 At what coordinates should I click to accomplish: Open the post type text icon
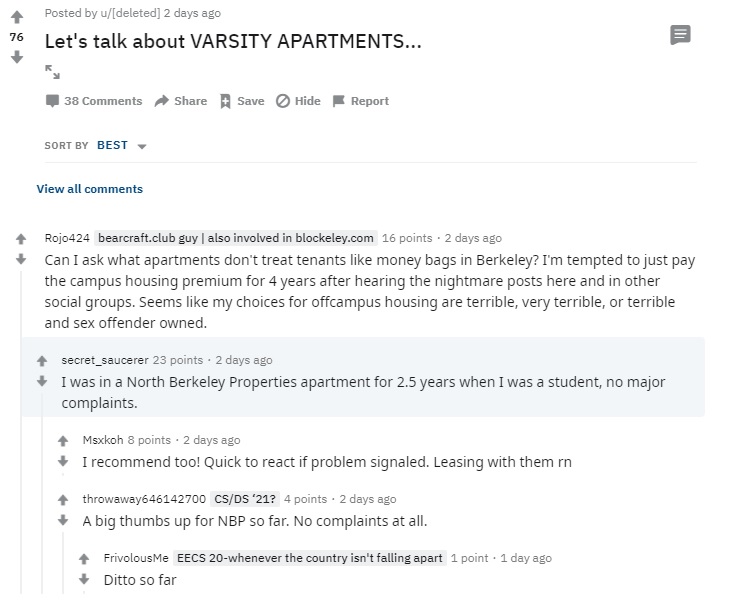680,35
